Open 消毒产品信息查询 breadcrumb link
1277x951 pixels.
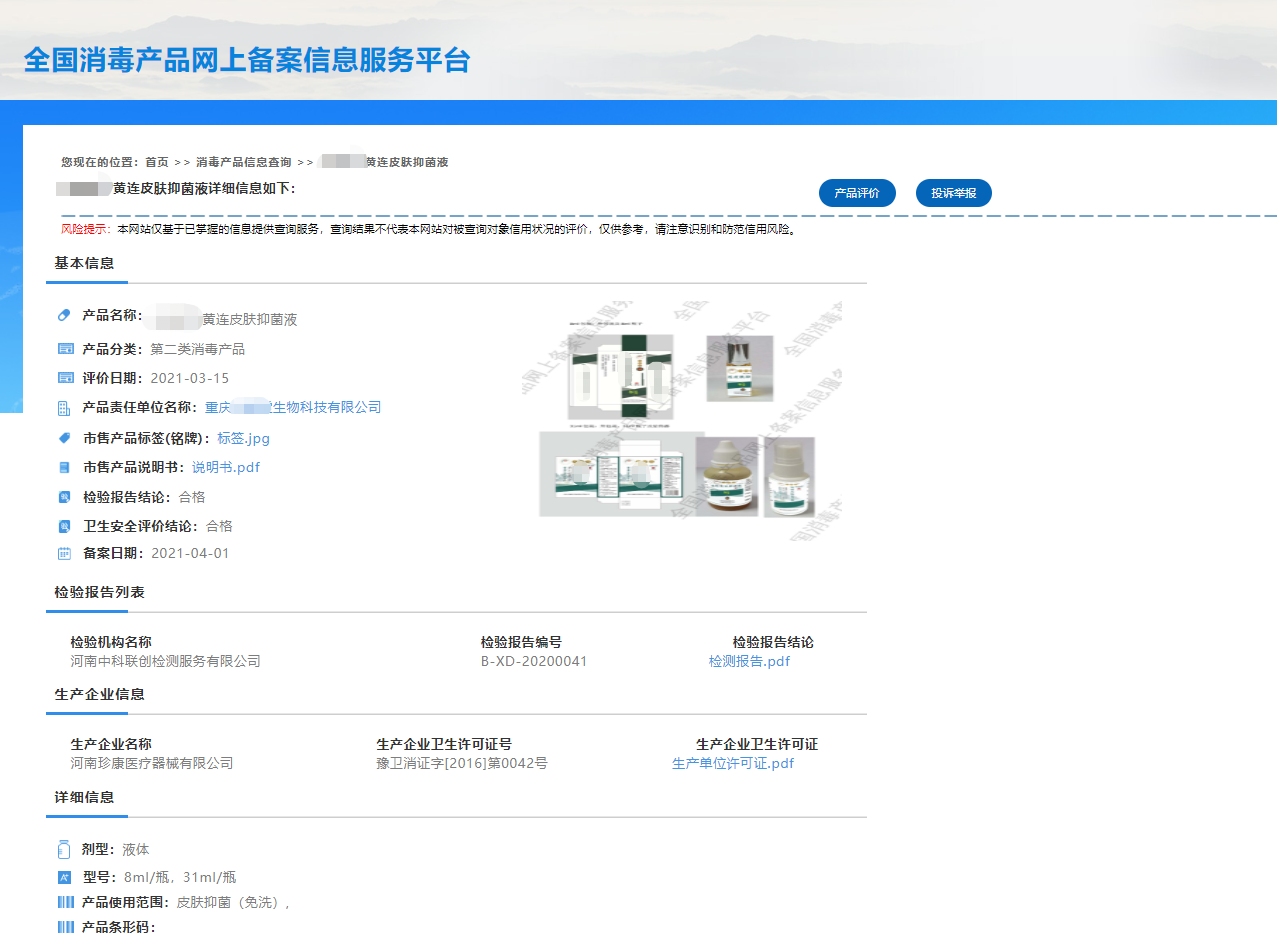pyautogui.click(x=244, y=162)
